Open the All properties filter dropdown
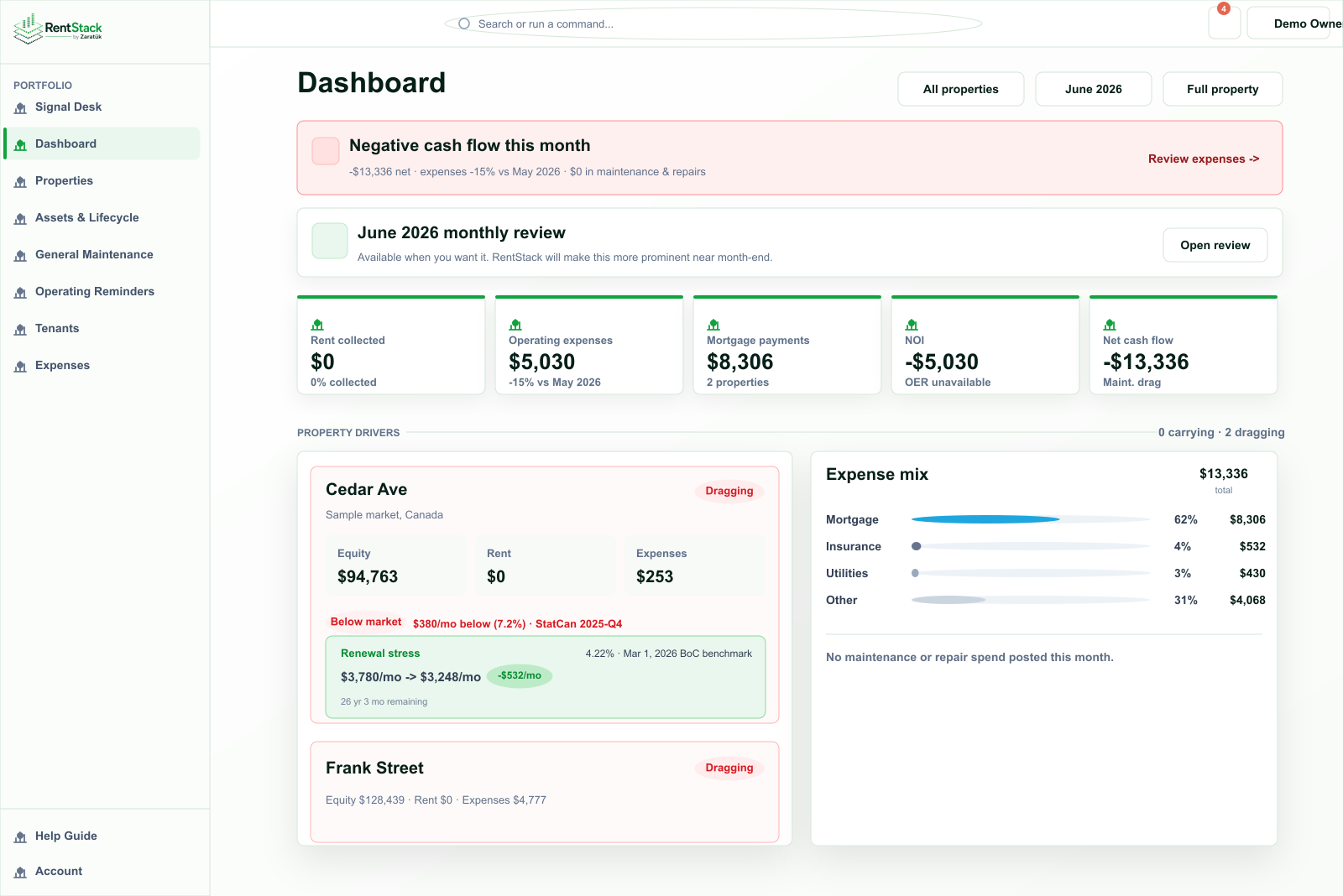 [x=961, y=89]
